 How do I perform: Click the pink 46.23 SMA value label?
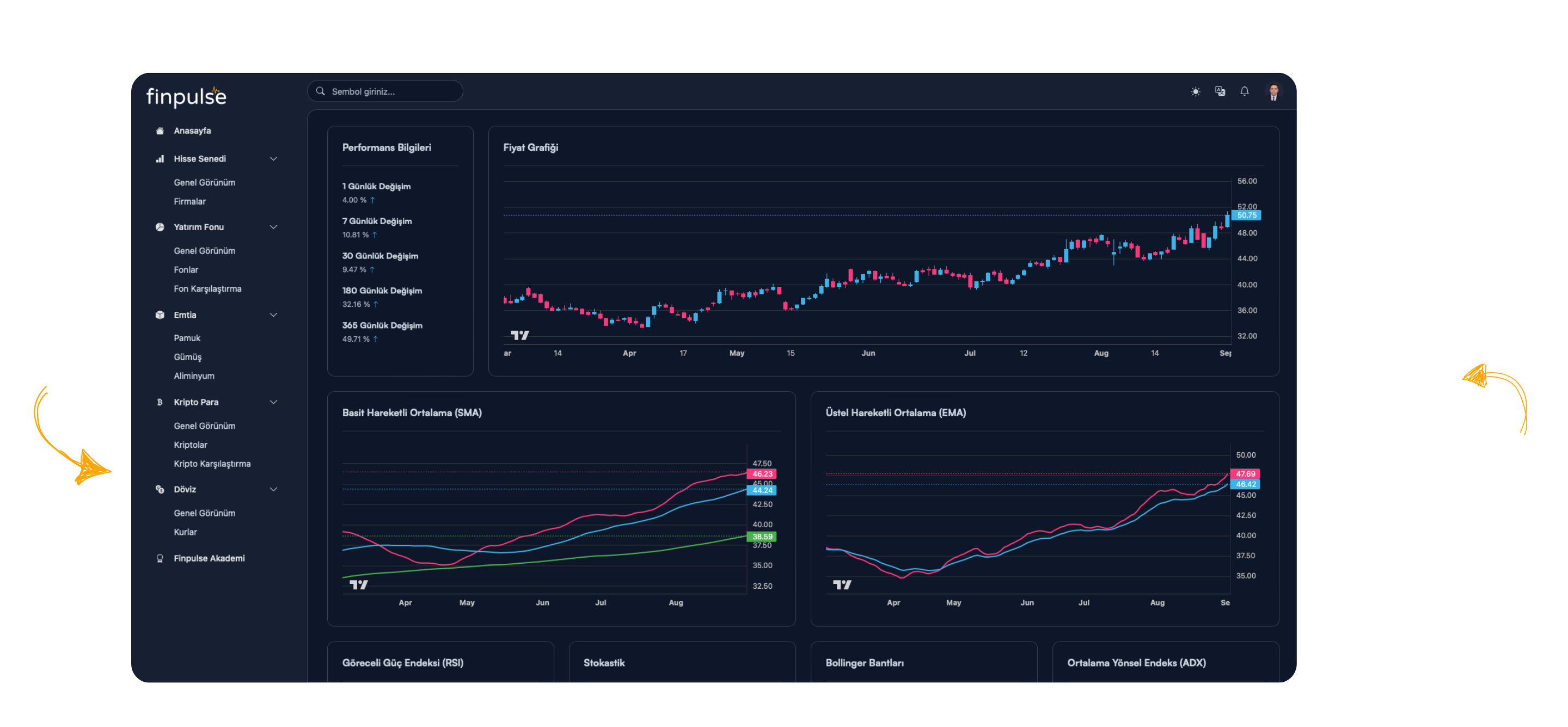(x=762, y=474)
